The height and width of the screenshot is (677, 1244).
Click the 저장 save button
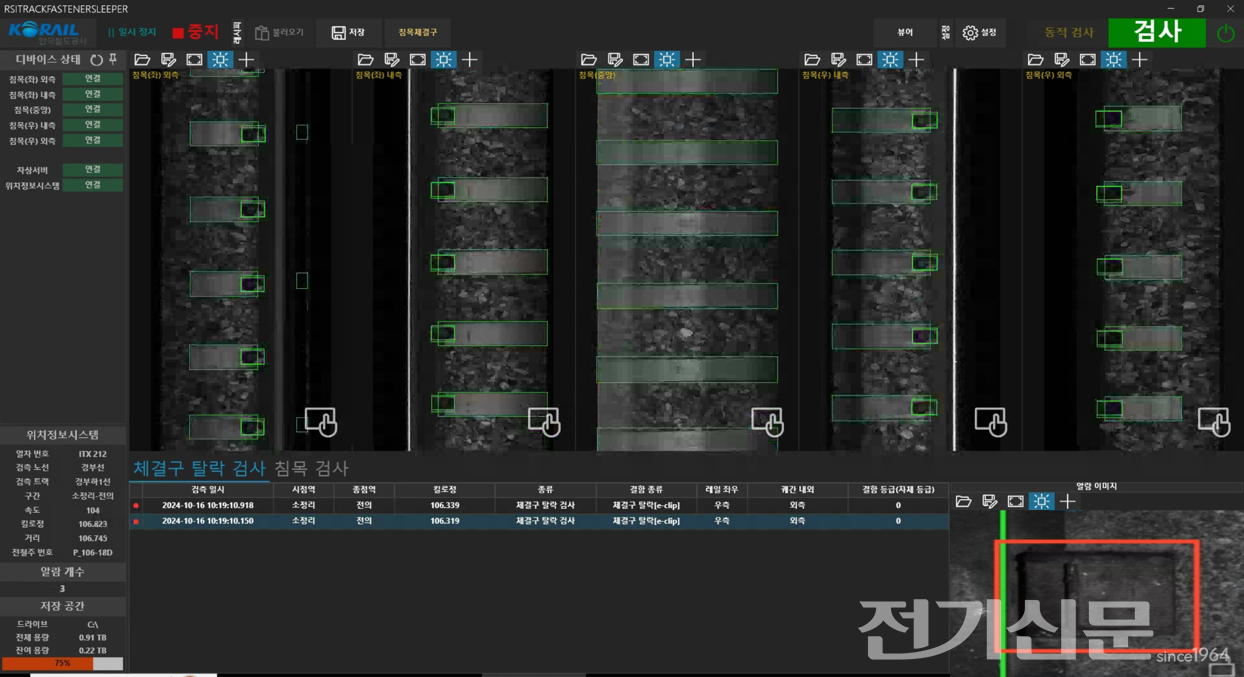[348, 33]
